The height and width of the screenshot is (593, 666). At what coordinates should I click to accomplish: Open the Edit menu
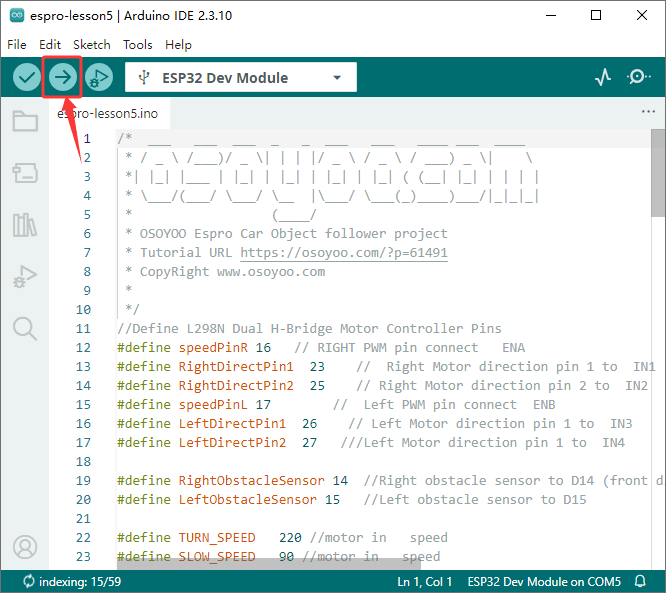pyautogui.click(x=50, y=45)
